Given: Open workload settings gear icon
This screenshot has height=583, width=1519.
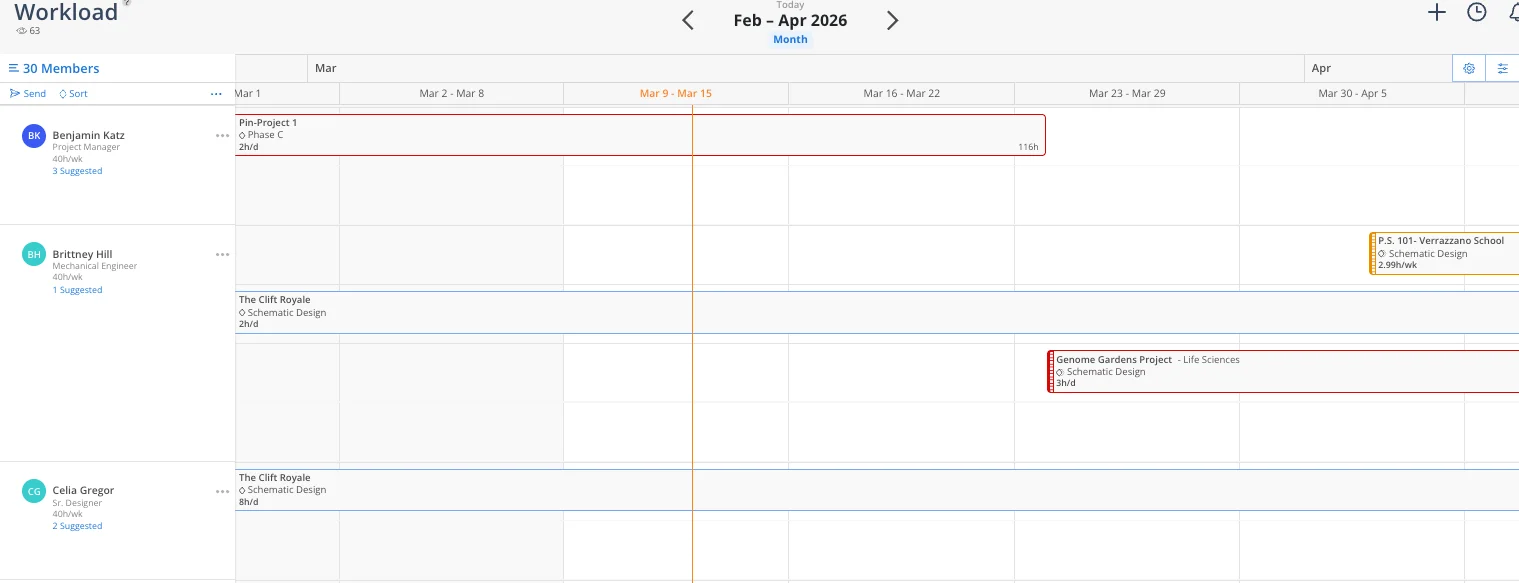Looking at the screenshot, I should (1469, 68).
